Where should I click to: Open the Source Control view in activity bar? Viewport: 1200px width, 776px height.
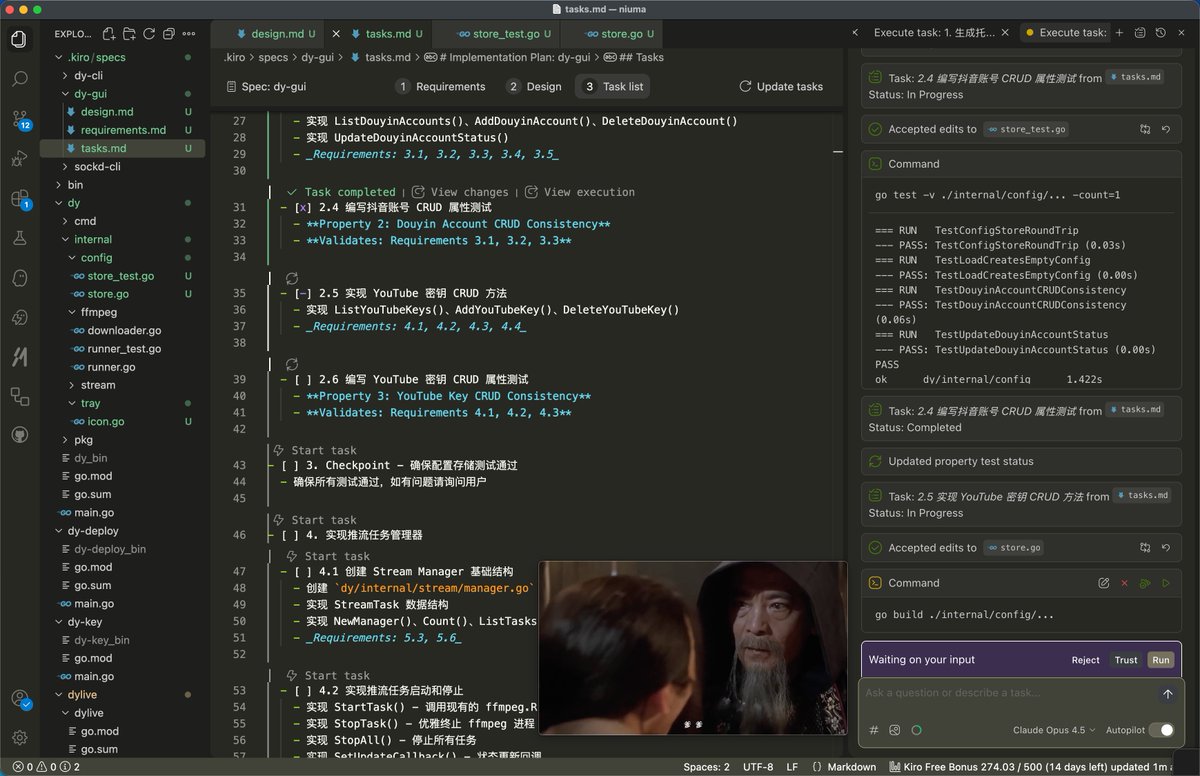coord(18,118)
